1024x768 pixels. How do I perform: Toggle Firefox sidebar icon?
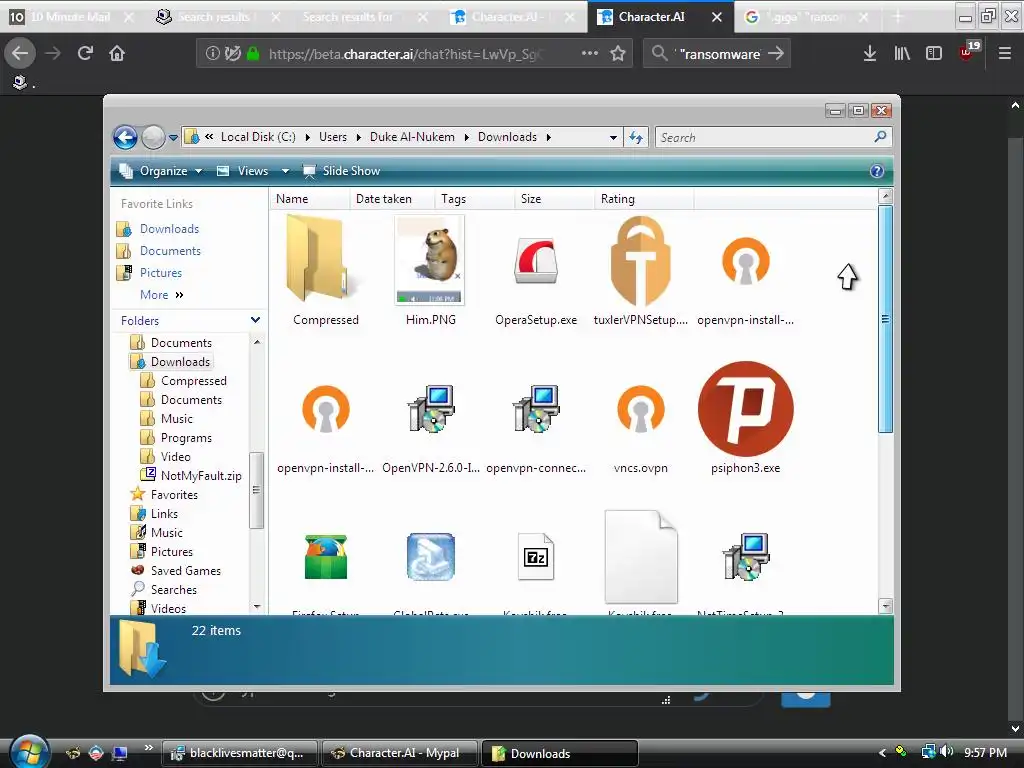point(934,54)
